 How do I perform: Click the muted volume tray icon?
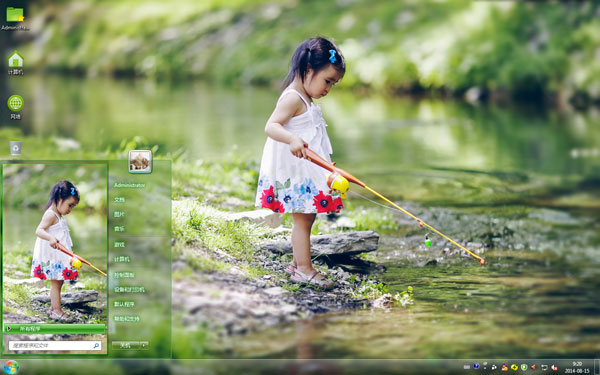pos(554,367)
